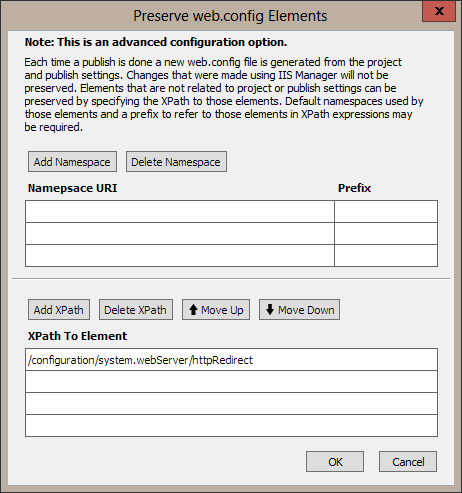Select second Namespace URI cell
Screen dimensions: 462x493
click(x=180, y=234)
